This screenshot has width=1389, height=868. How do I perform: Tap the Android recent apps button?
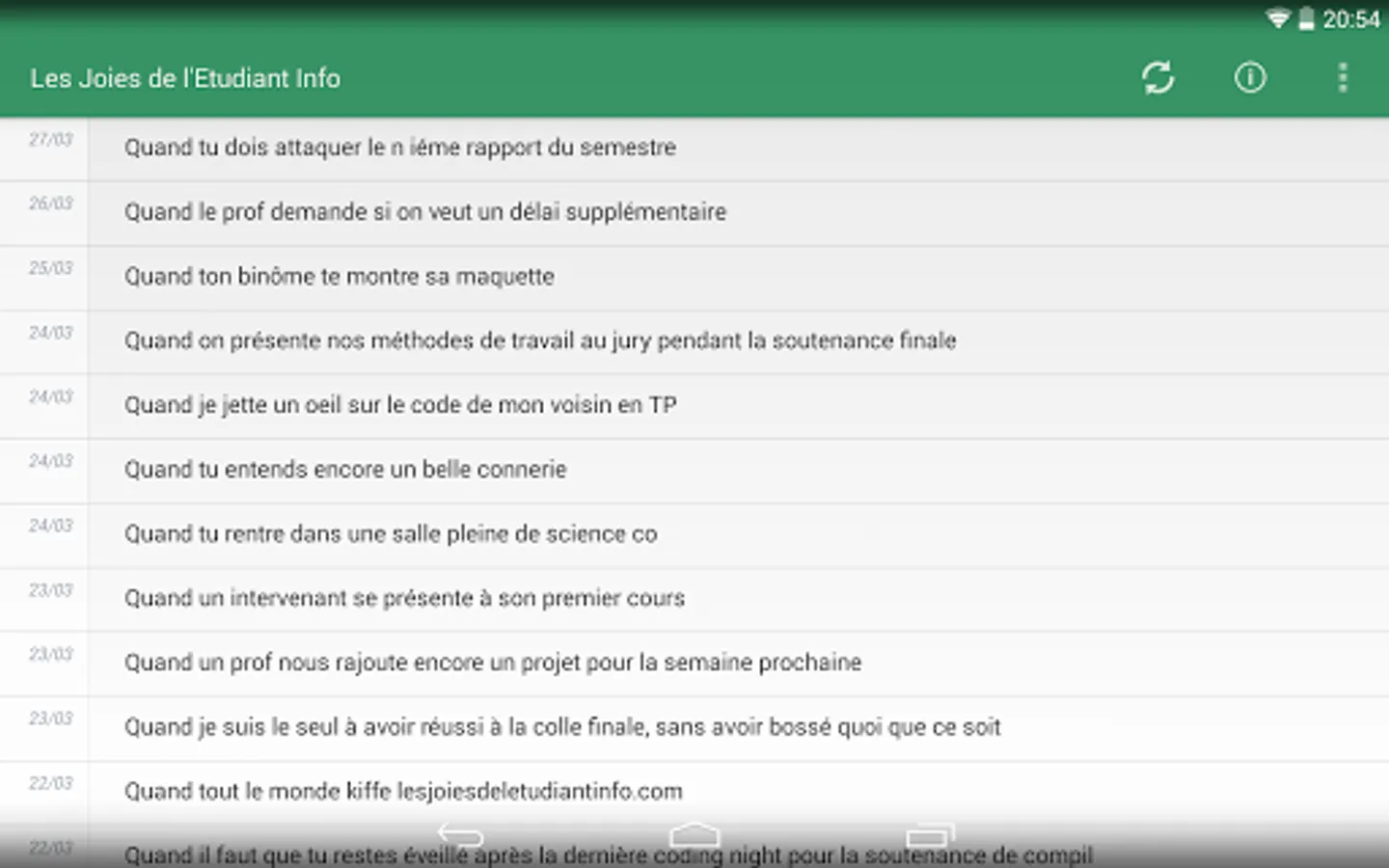(930, 834)
